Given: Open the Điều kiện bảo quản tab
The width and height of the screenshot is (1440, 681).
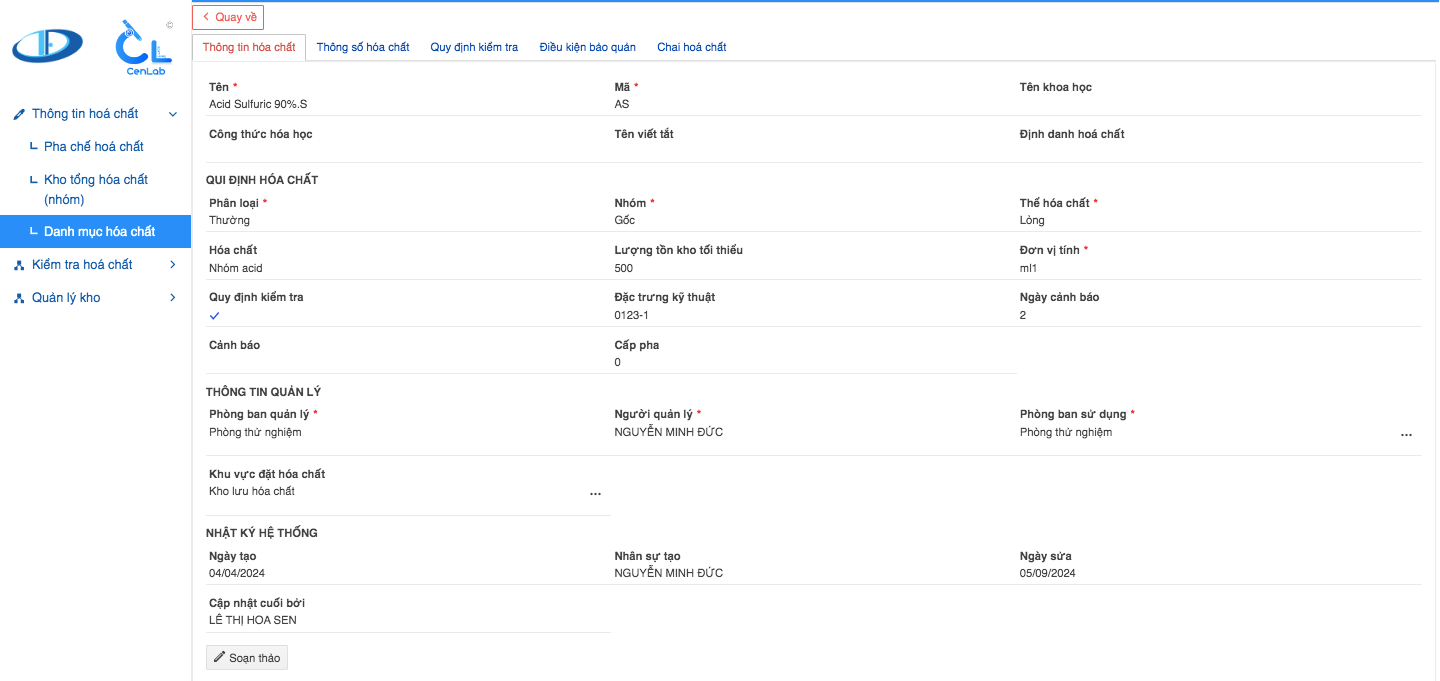Looking at the screenshot, I should [587, 47].
